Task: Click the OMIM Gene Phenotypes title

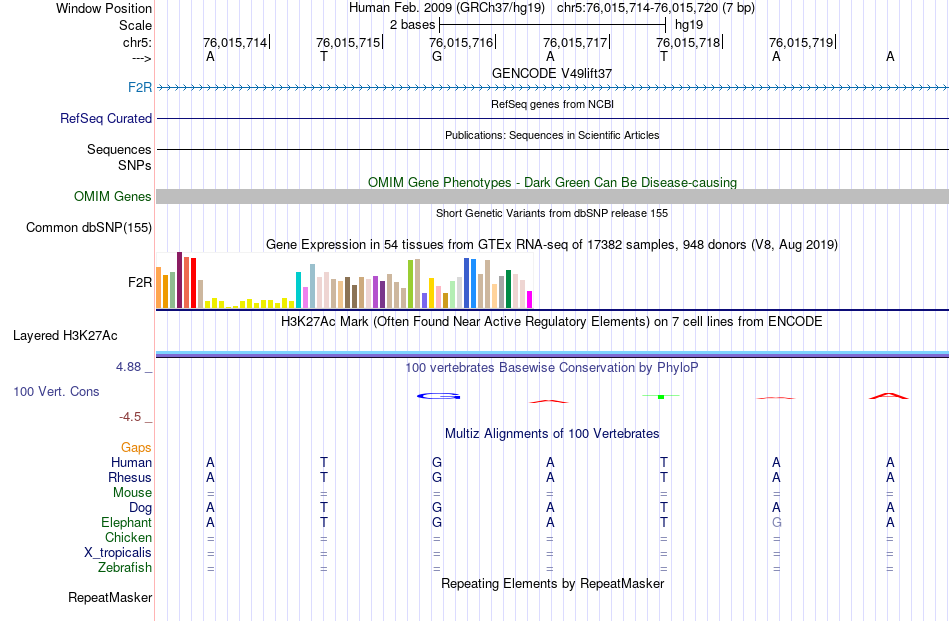Action: click(552, 182)
